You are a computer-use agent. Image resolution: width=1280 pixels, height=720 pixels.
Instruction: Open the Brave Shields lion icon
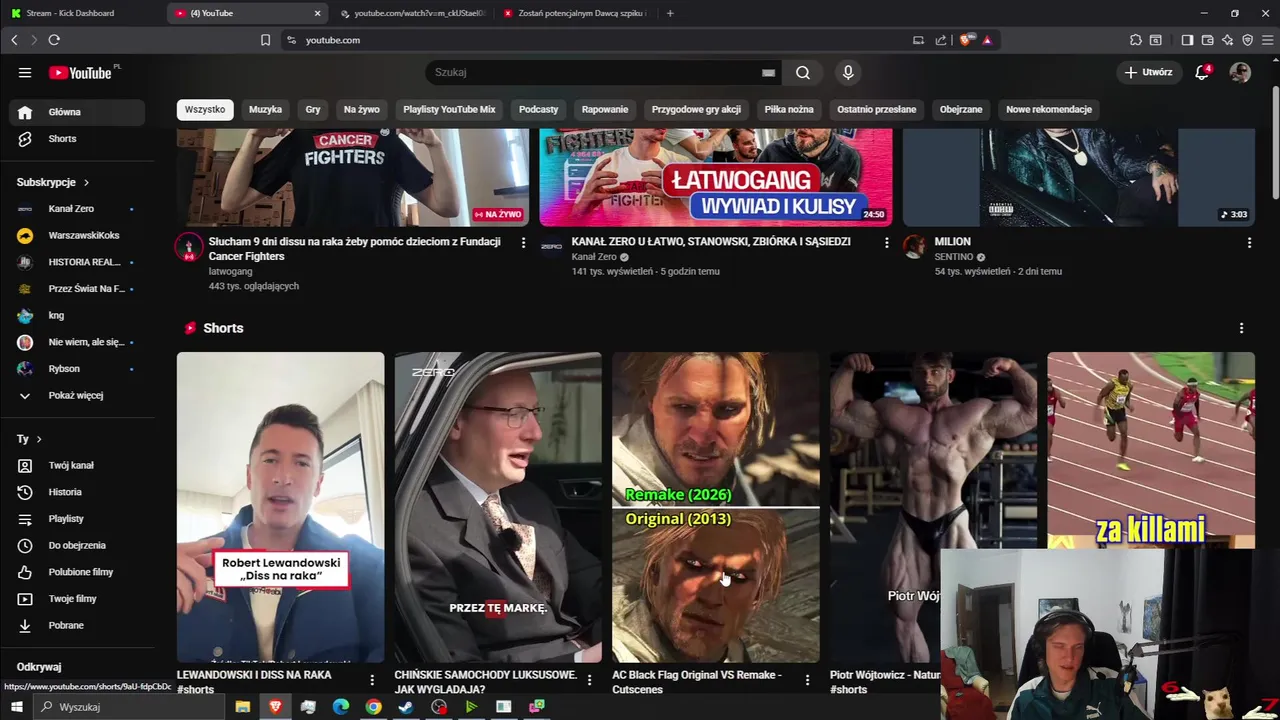click(965, 40)
